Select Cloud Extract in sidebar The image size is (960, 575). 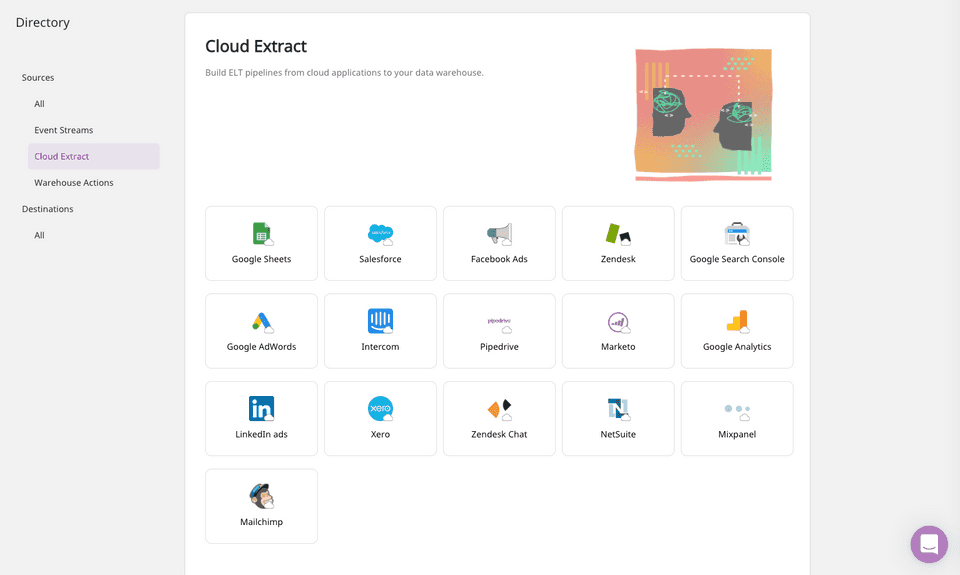click(62, 156)
